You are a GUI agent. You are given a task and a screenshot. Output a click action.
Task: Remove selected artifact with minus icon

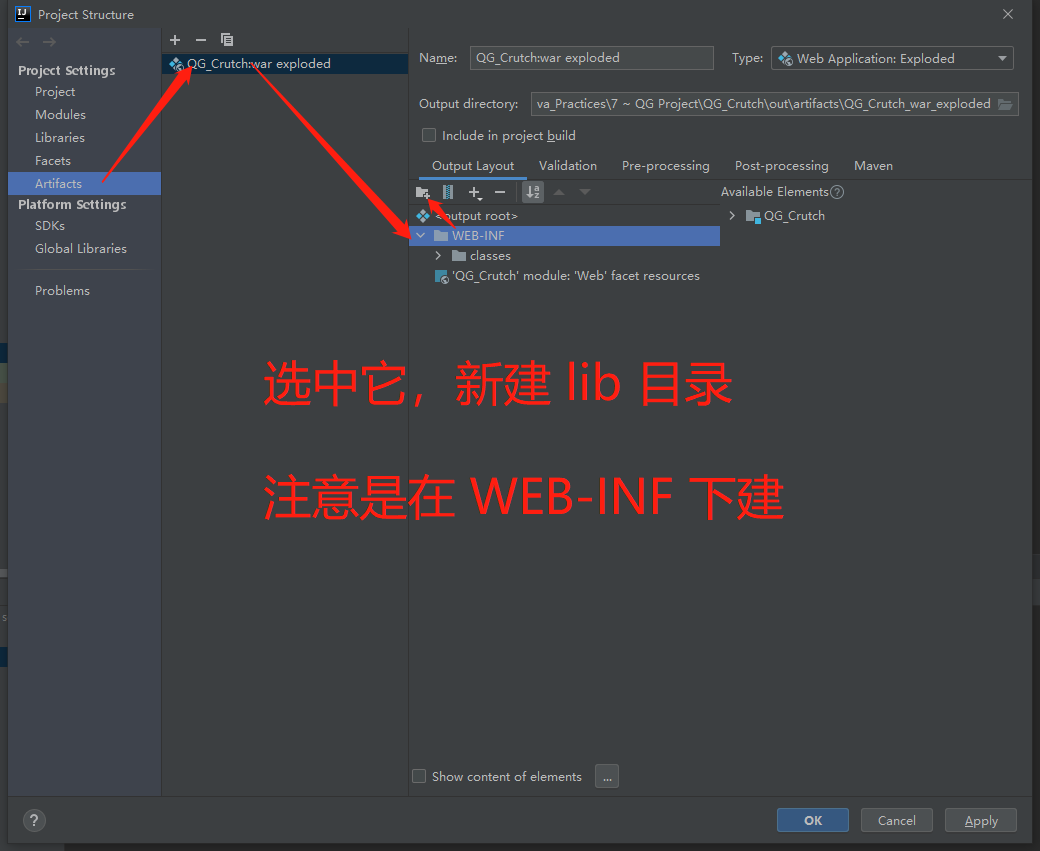click(x=201, y=40)
